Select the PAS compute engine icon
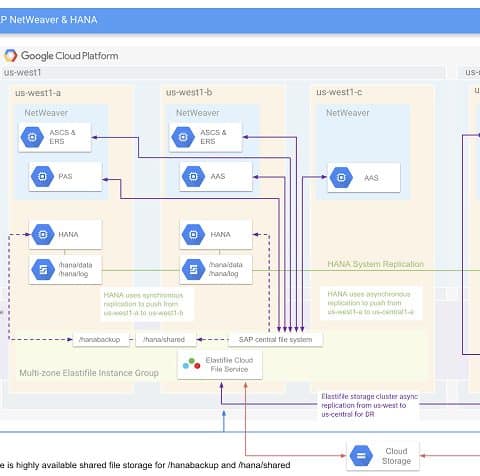 (42, 176)
